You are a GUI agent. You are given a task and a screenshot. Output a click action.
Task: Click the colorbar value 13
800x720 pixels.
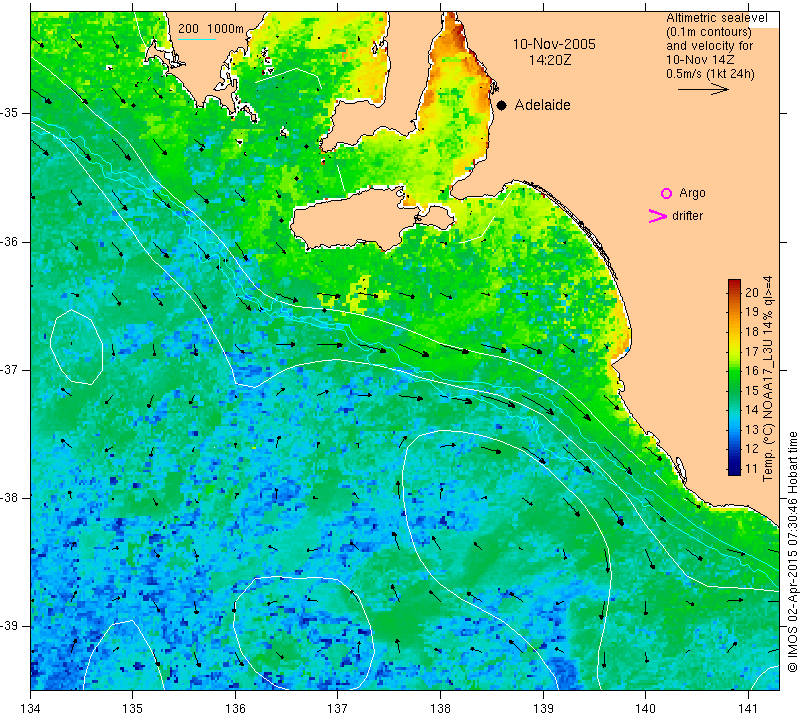click(752, 430)
